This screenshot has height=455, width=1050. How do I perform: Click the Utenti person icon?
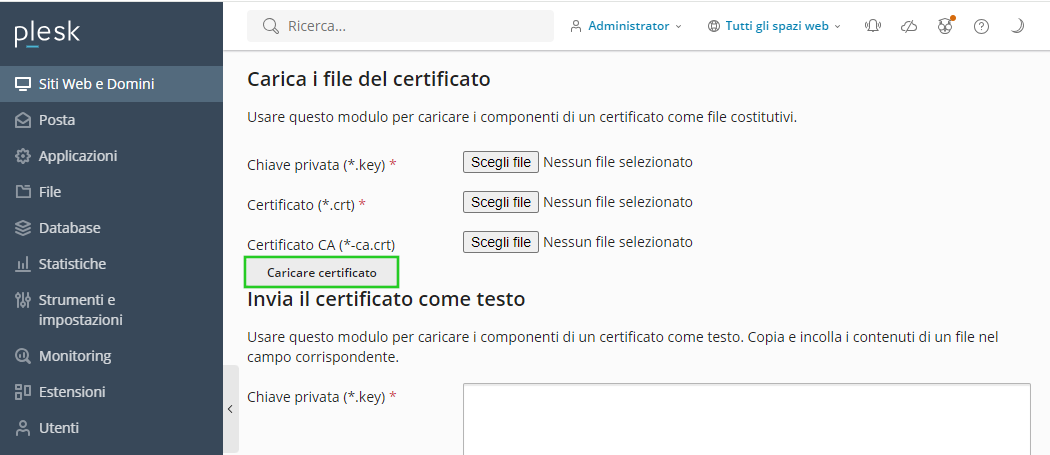pos(23,428)
